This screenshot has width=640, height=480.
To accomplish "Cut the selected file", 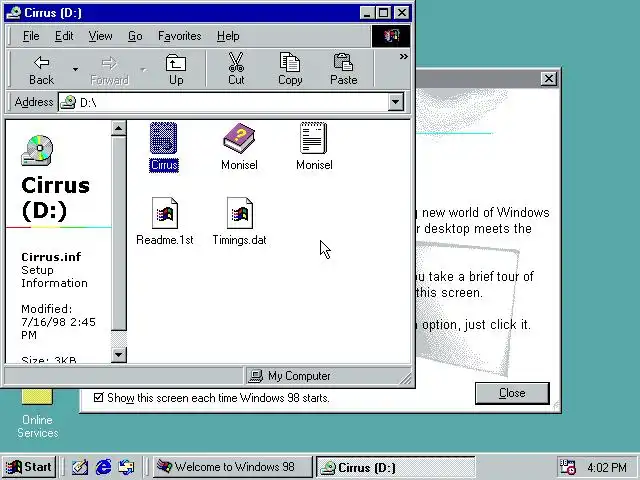I will click(236, 69).
